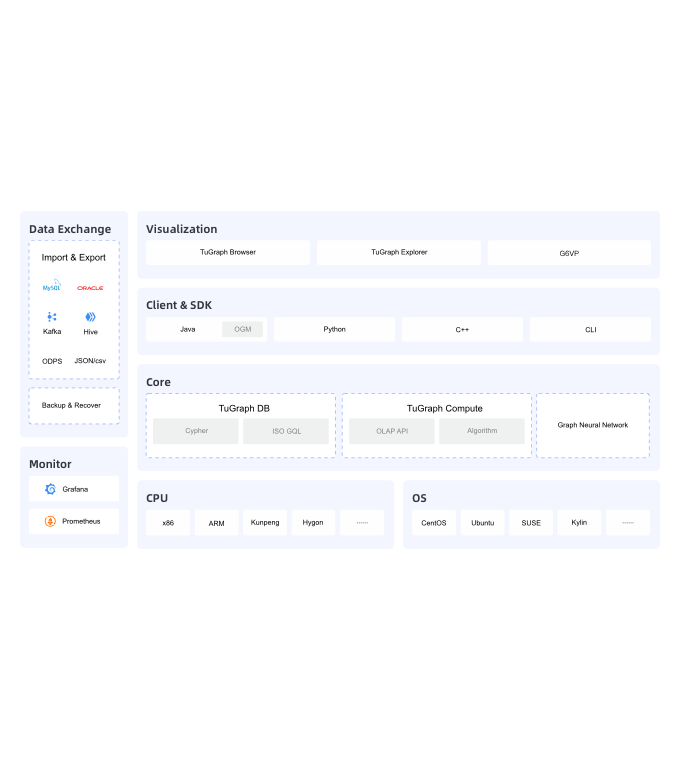This screenshot has width=680, height=760.
Task: Select the ISO GQL box
Action: click(x=286, y=431)
